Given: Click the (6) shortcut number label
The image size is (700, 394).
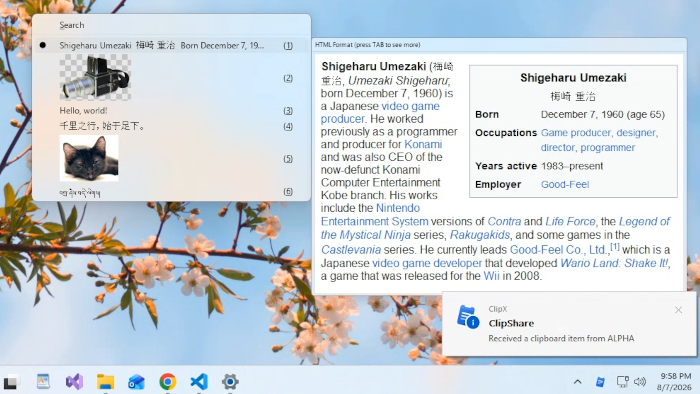Looking at the screenshot, I should (288, 191).
